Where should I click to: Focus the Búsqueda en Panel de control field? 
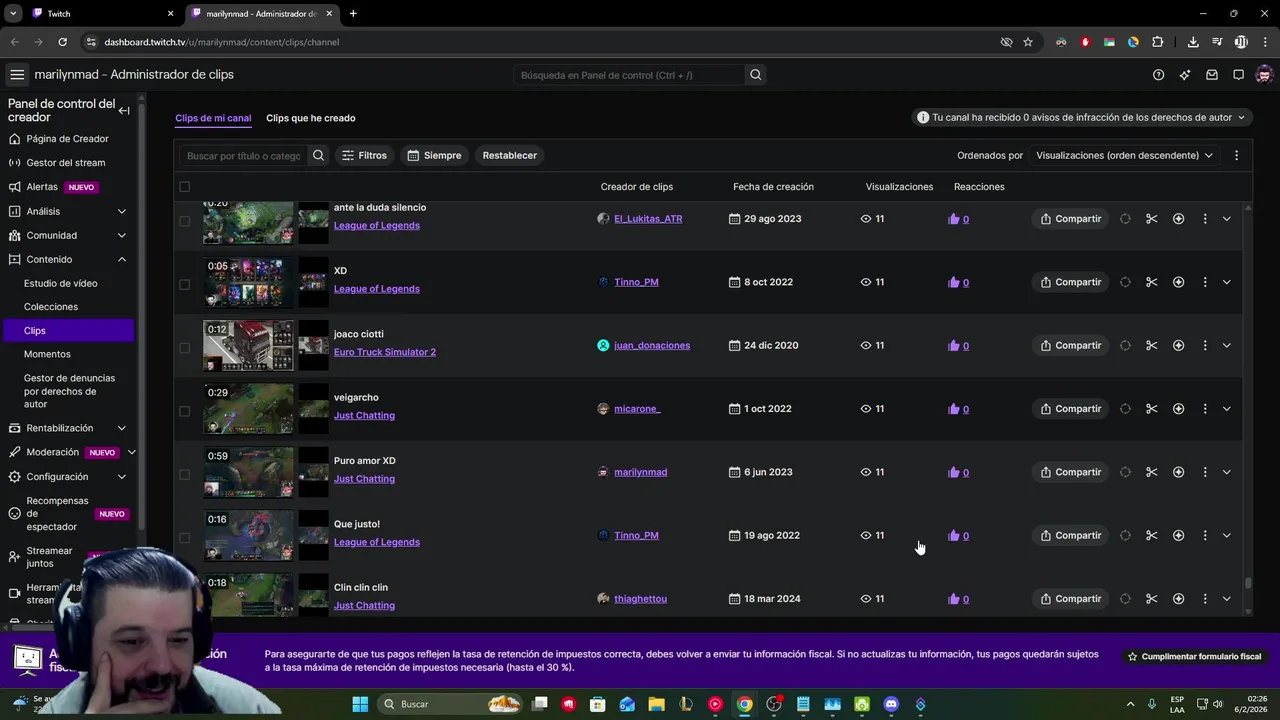[630, 75]
